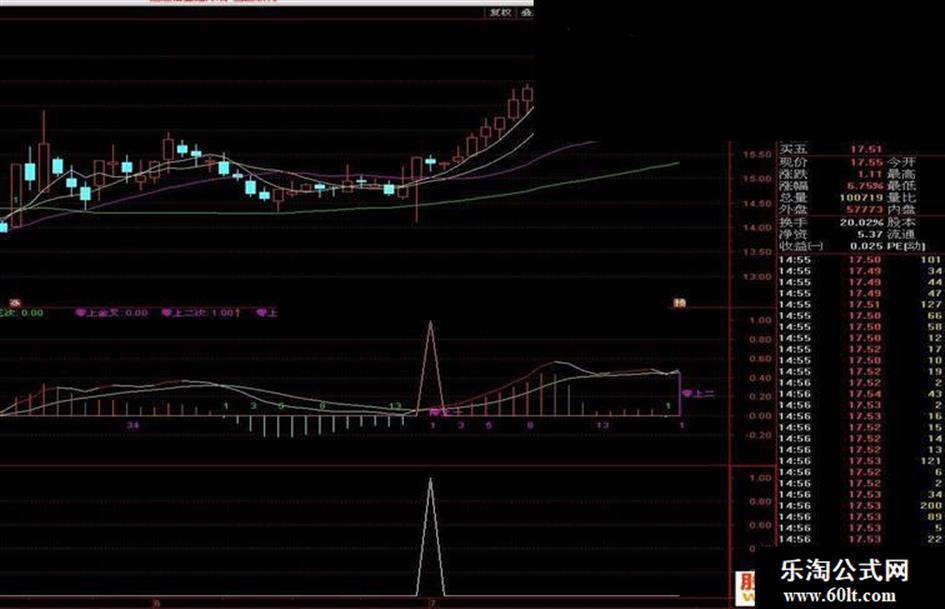Click the PE(动) label in quote panel
This screenshot has width=945, height=609.
click(906, 247)
